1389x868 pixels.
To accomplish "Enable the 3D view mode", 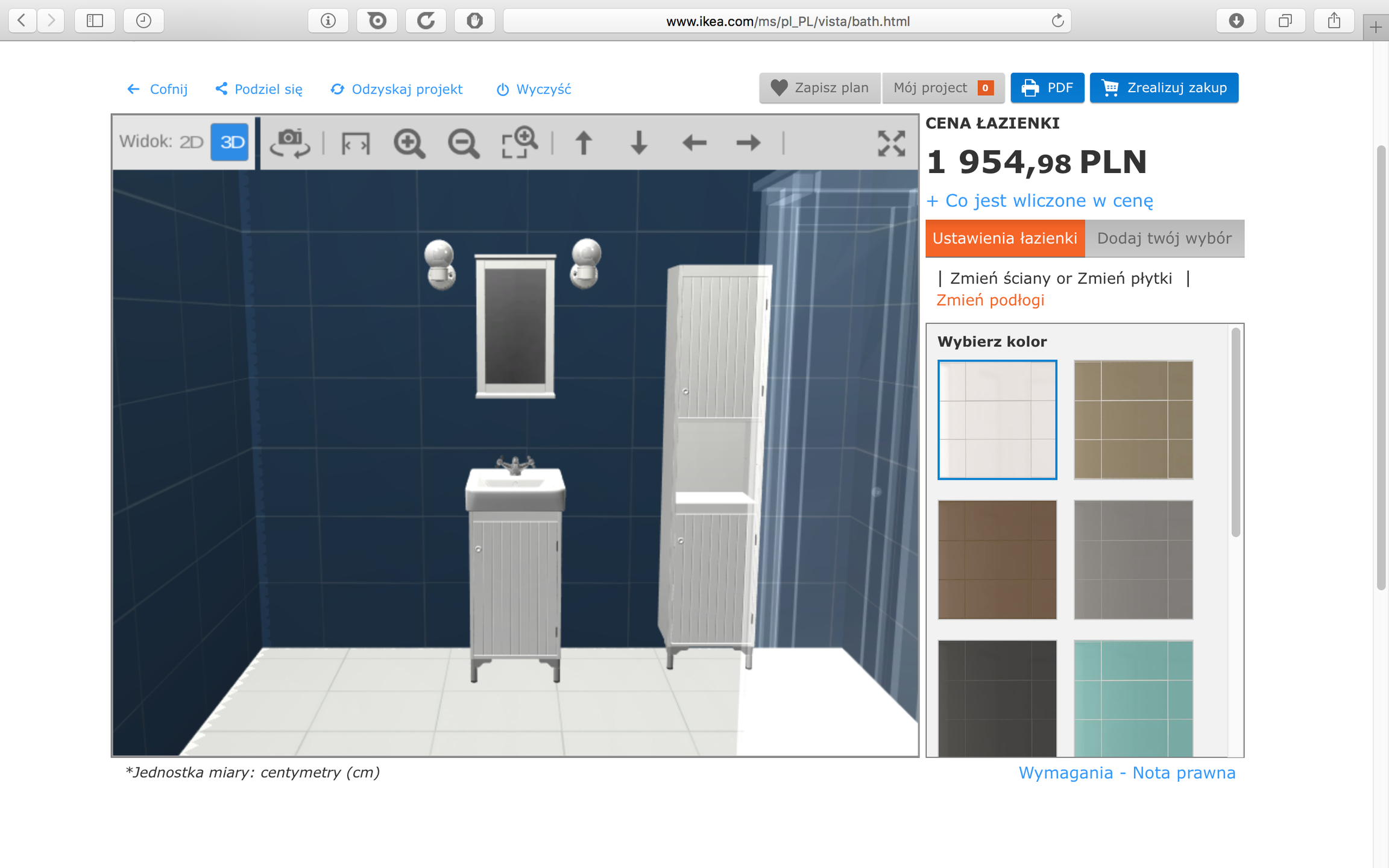I will click(229, 142).
